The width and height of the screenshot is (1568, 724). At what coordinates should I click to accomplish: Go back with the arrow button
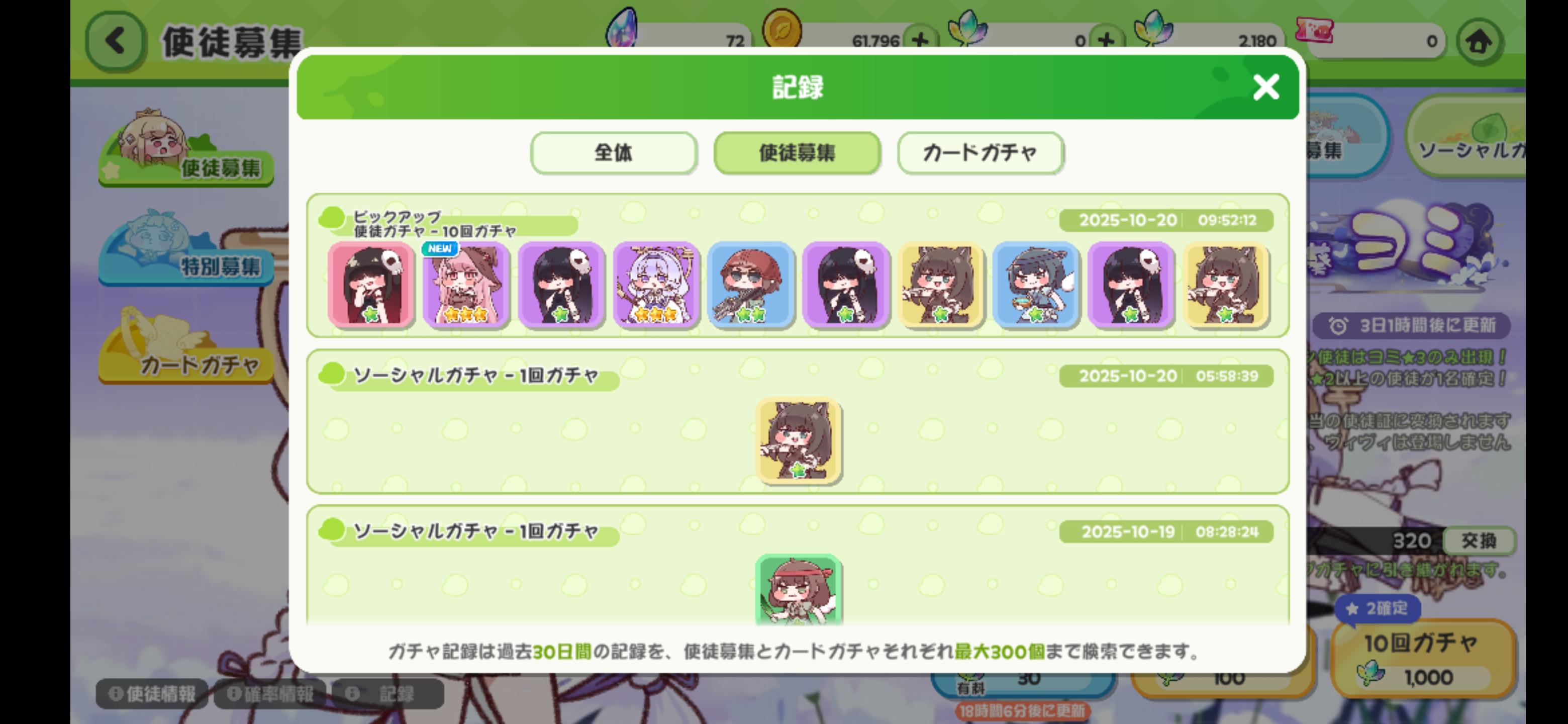116,41
